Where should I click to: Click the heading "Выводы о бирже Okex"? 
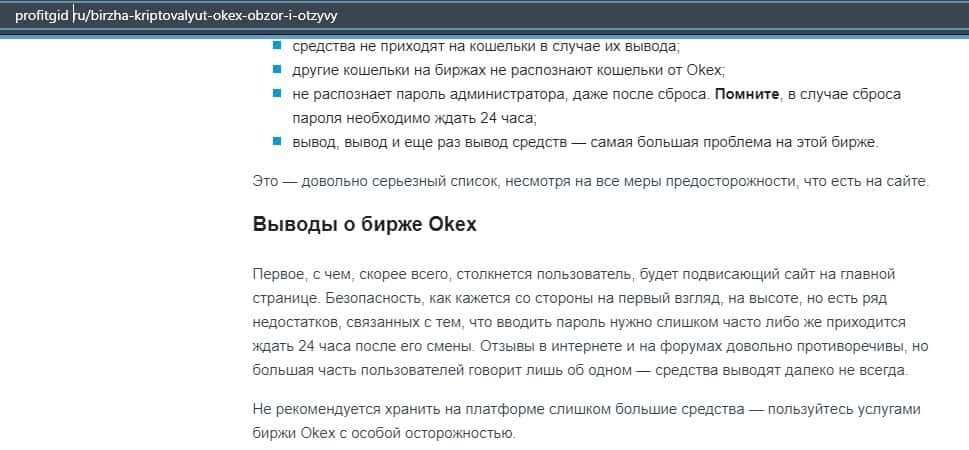[x=365, y=224]
